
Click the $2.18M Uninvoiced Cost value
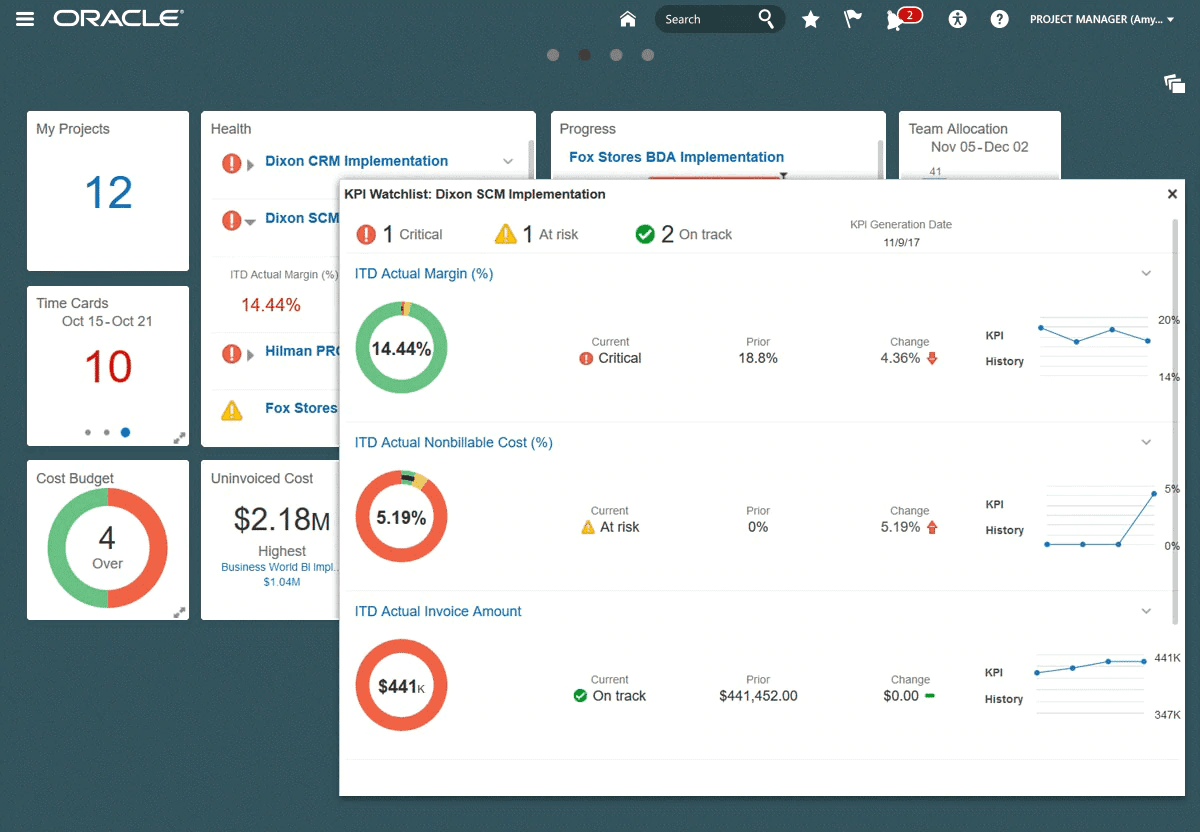(282, 519)
